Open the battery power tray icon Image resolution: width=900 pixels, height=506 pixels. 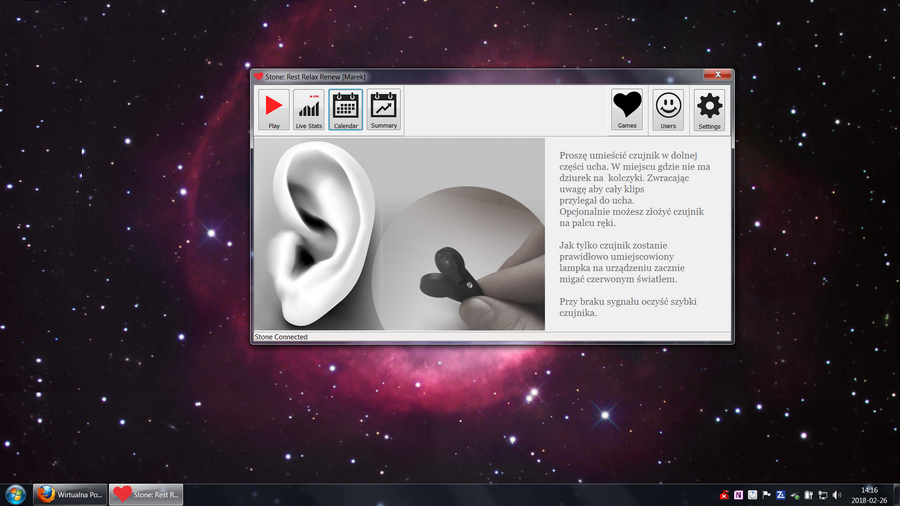pos(809,495)
